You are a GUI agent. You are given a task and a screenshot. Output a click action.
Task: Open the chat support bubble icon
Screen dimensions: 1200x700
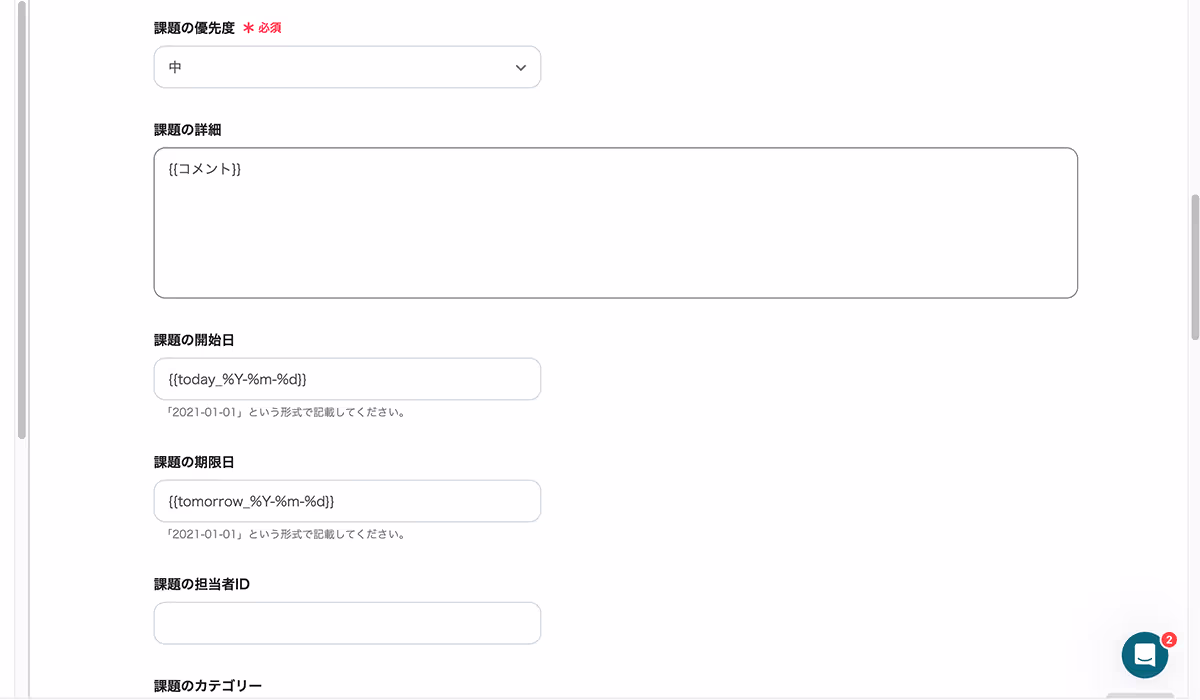1145,655
